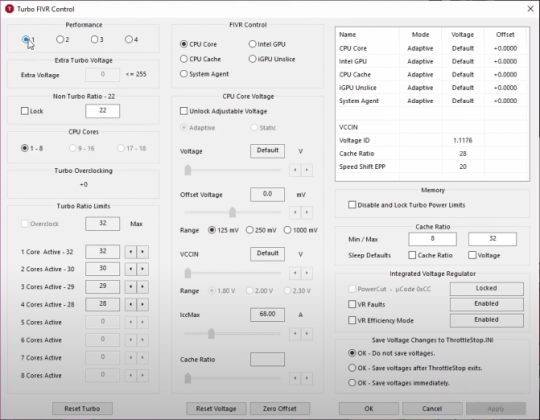Decrease 3 Cores Active ratio arrow
This screenshot has height=420, width=540.
131,286
